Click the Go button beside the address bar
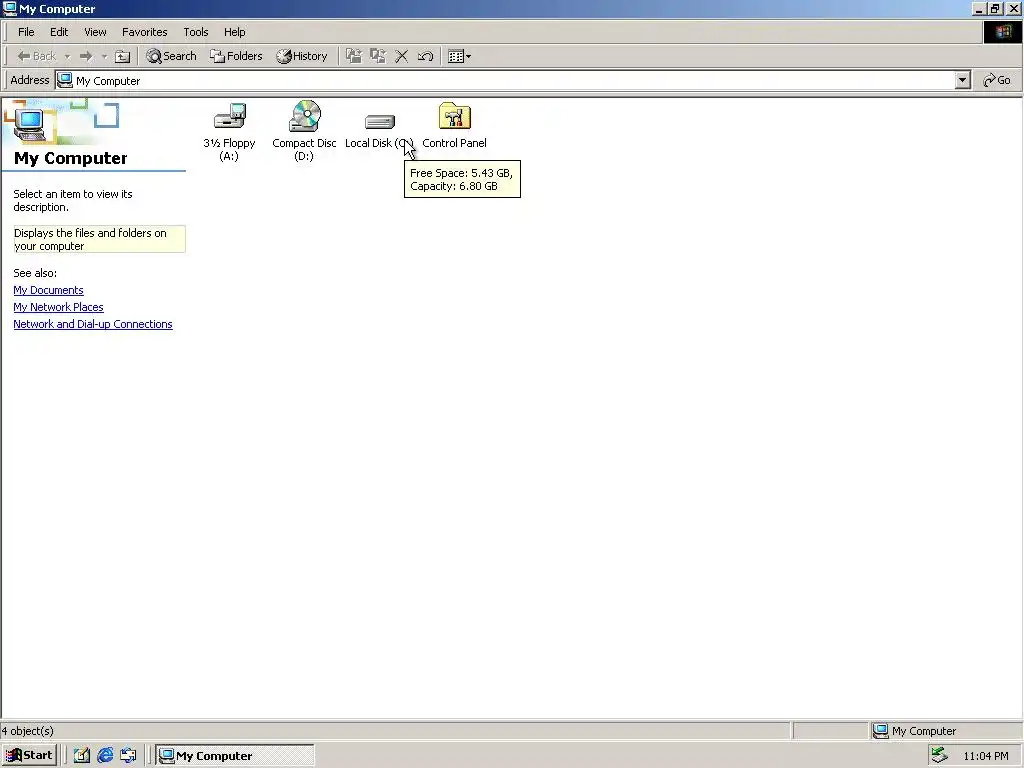Image resolution: width=1024 pixels, height=768 pixels. tap(997, 80)
